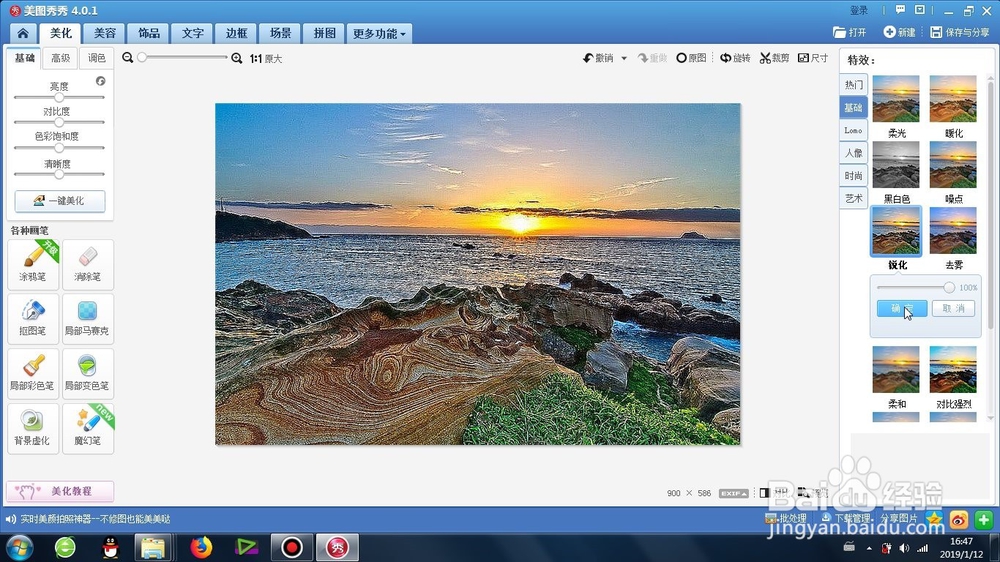Screen dimensions: 1000x562
Task: Adjust the 亮度 brightness slider
Action: coord(59,98)
